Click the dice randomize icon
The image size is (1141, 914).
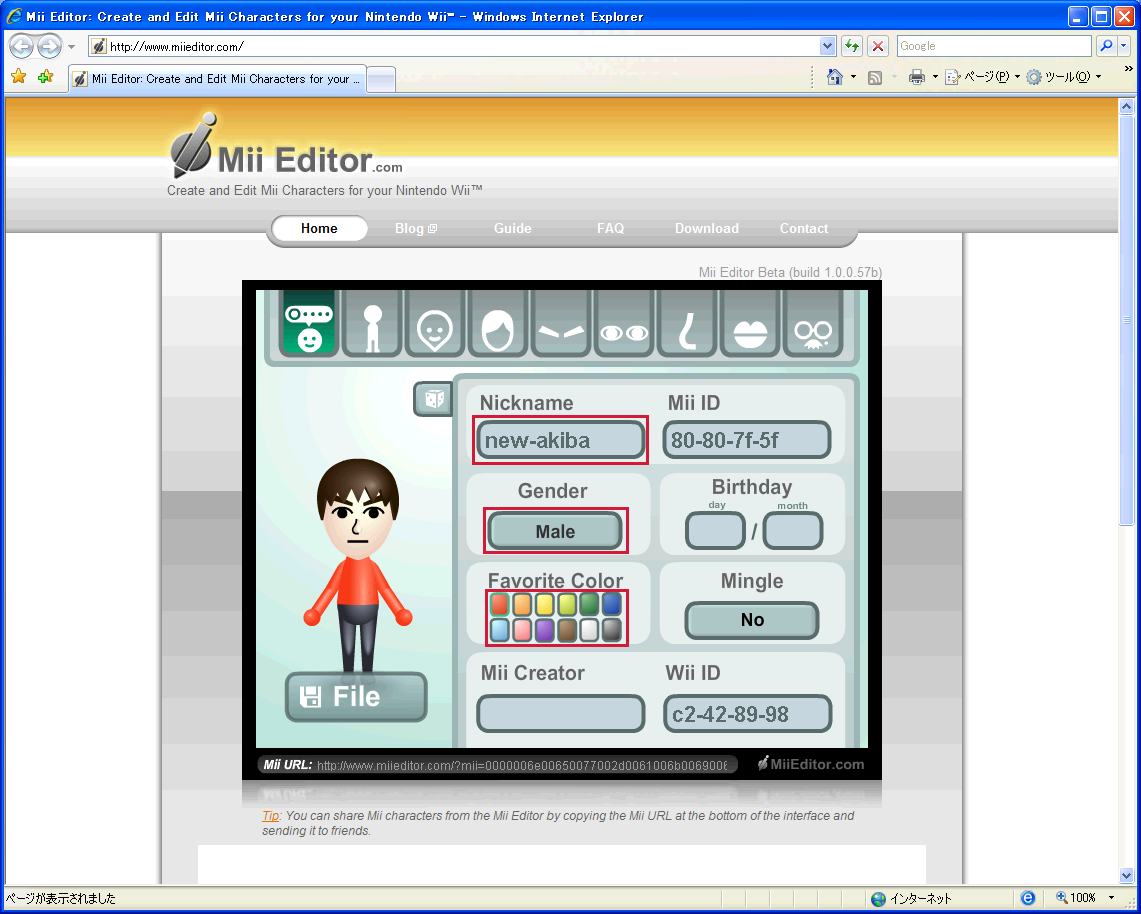click(x=433, y=399)
